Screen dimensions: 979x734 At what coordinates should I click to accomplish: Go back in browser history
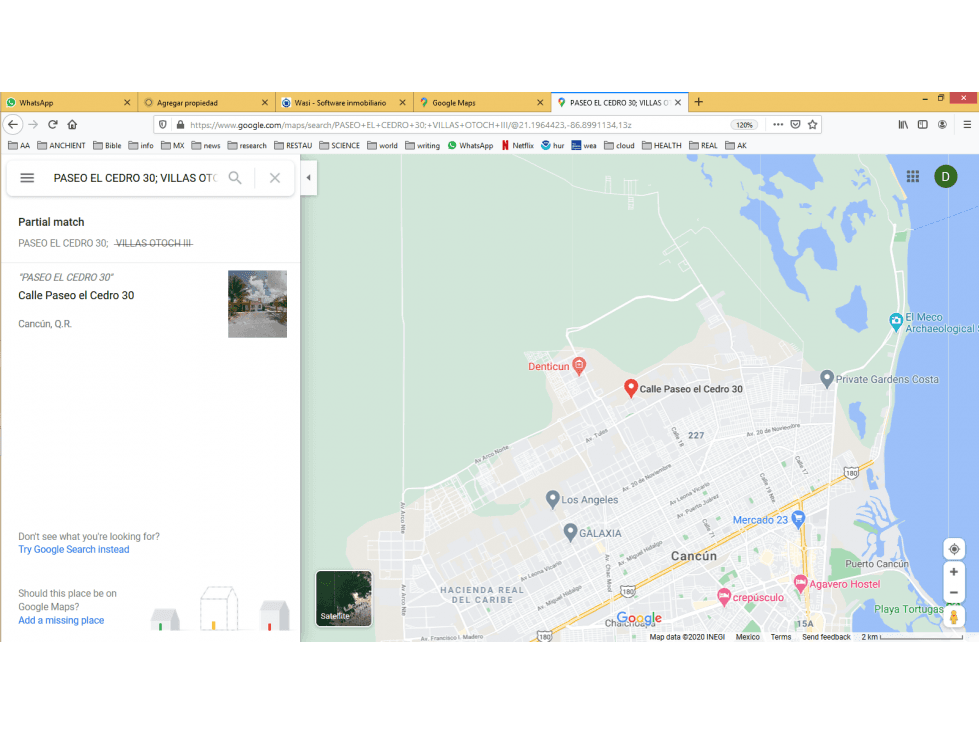[x=13, y=124]
